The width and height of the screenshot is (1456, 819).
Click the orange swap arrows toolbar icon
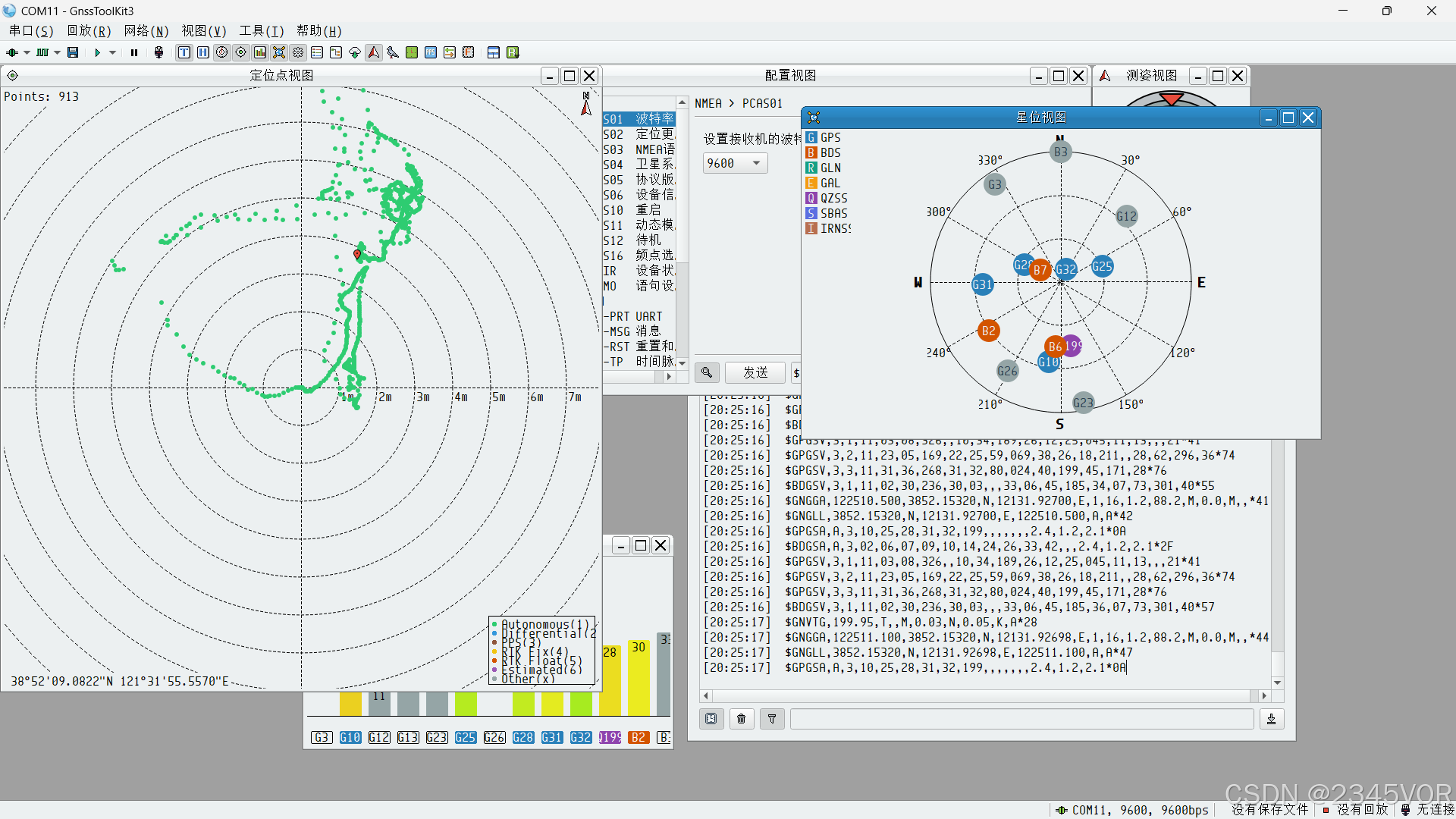450,52
